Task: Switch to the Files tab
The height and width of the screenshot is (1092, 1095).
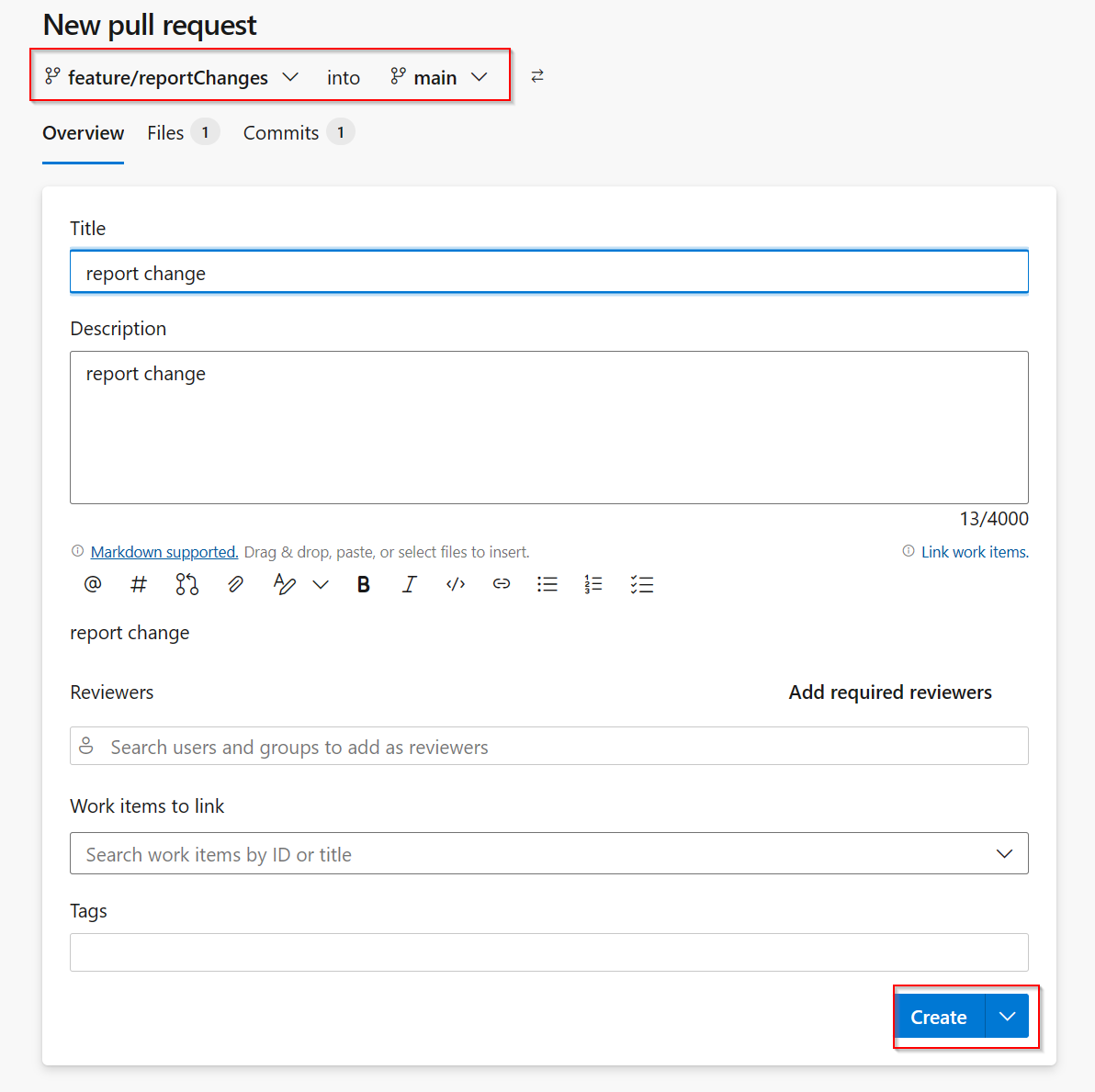Action: click(164, 132)
